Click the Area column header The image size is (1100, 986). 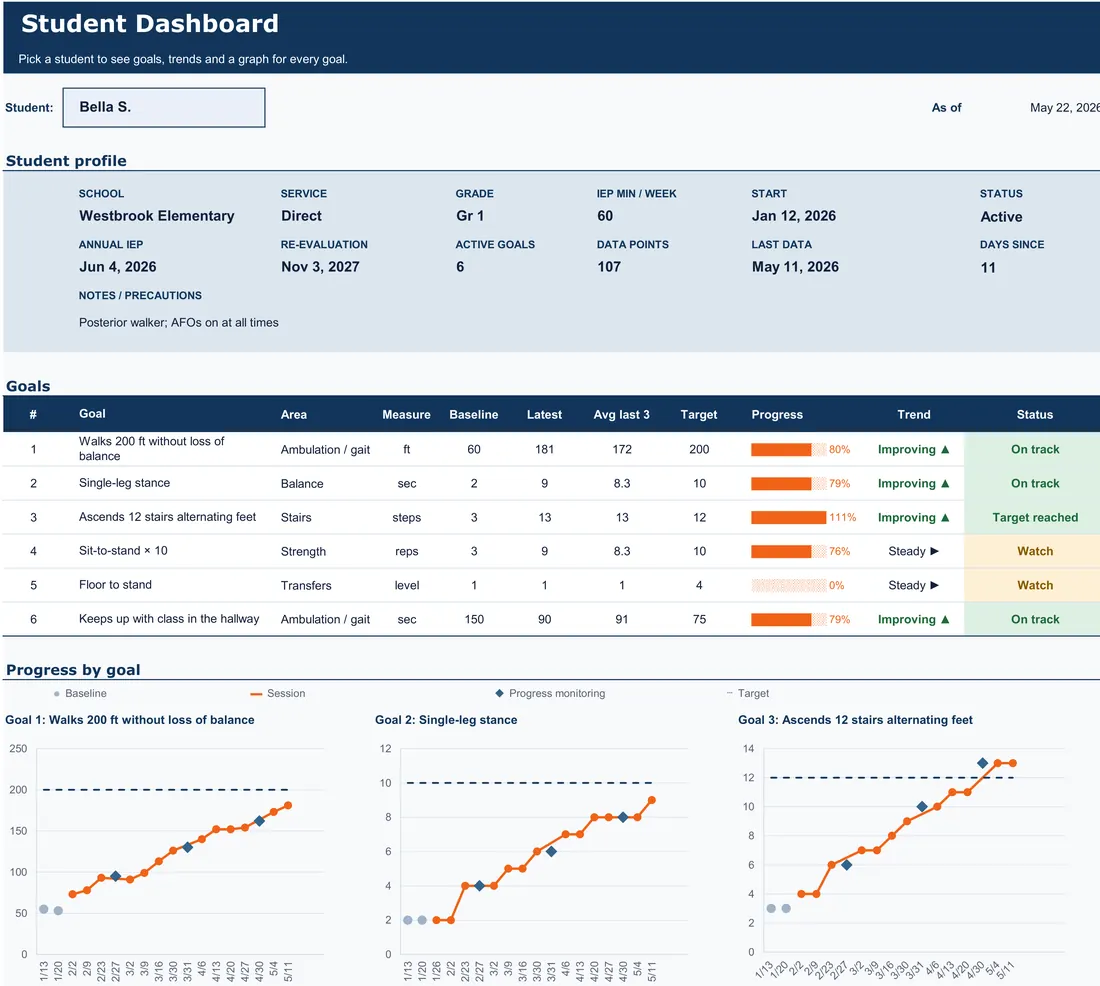(293, 415)
